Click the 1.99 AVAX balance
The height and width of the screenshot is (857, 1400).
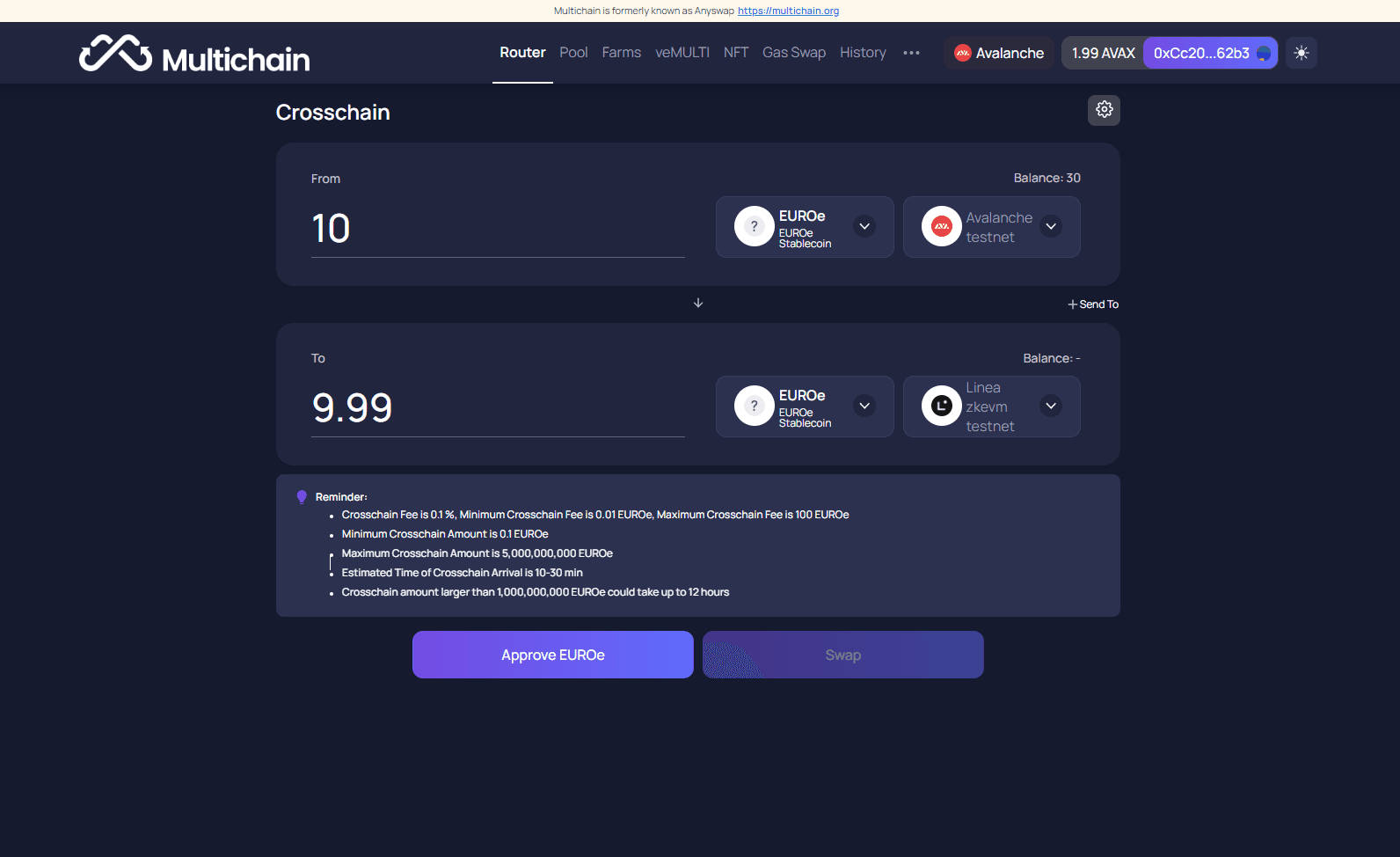[x=1103, y=53]
